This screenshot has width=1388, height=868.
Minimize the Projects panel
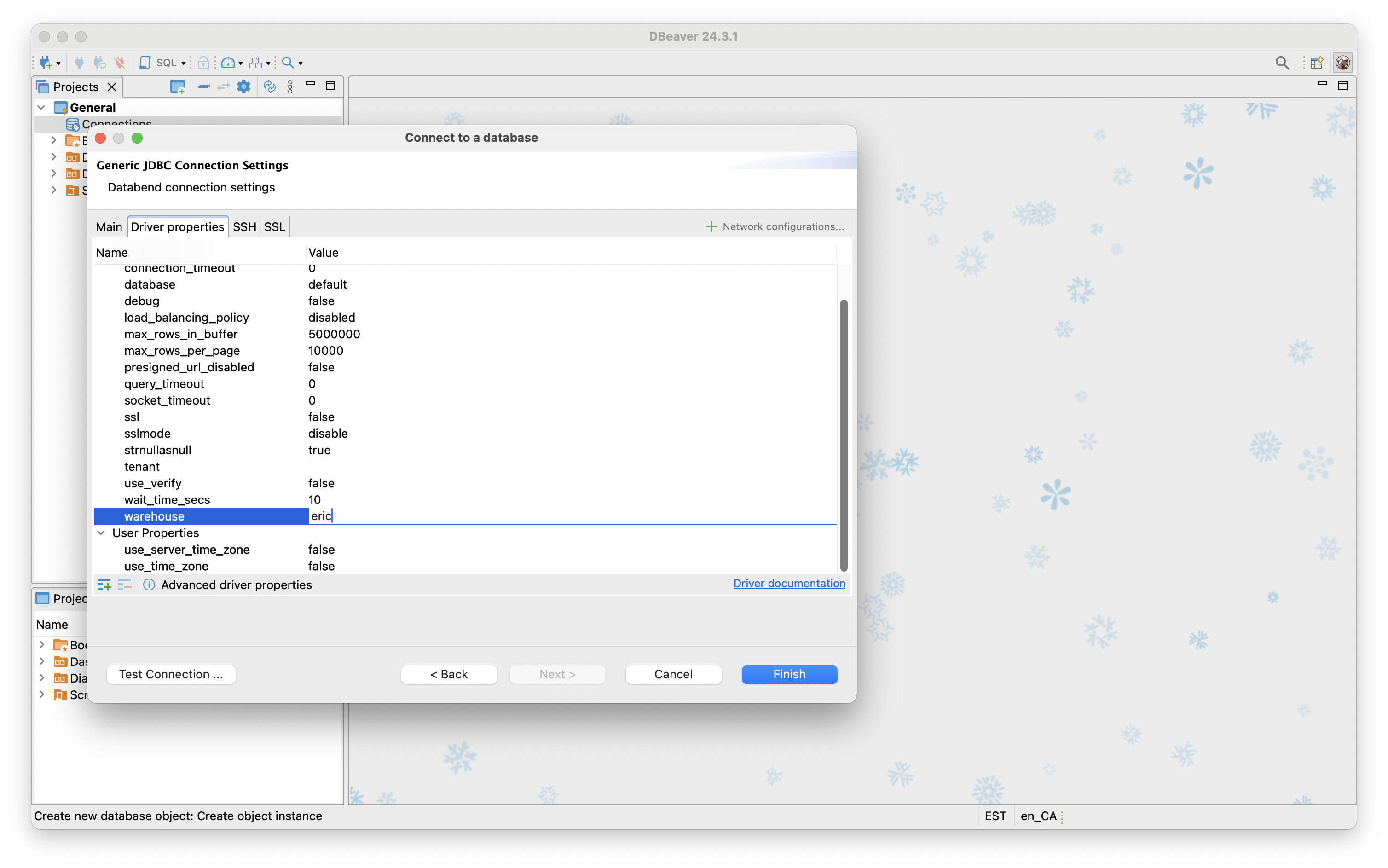310,84
